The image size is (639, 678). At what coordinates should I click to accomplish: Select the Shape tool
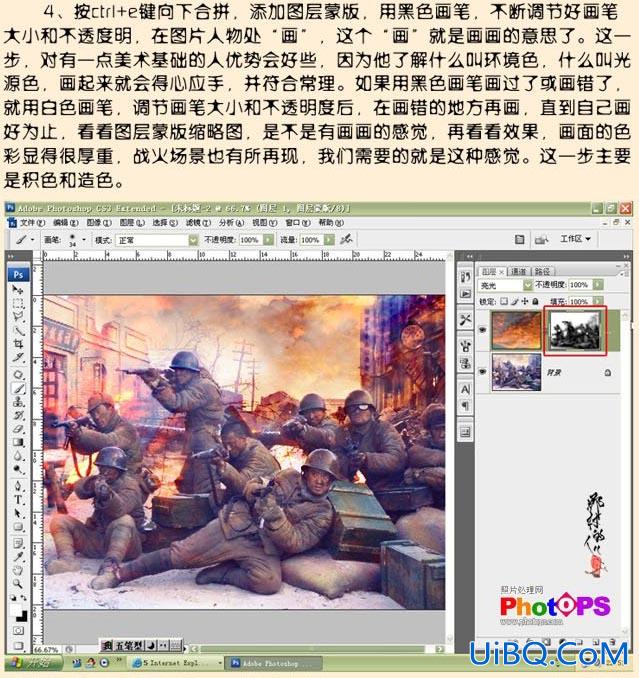18,527
